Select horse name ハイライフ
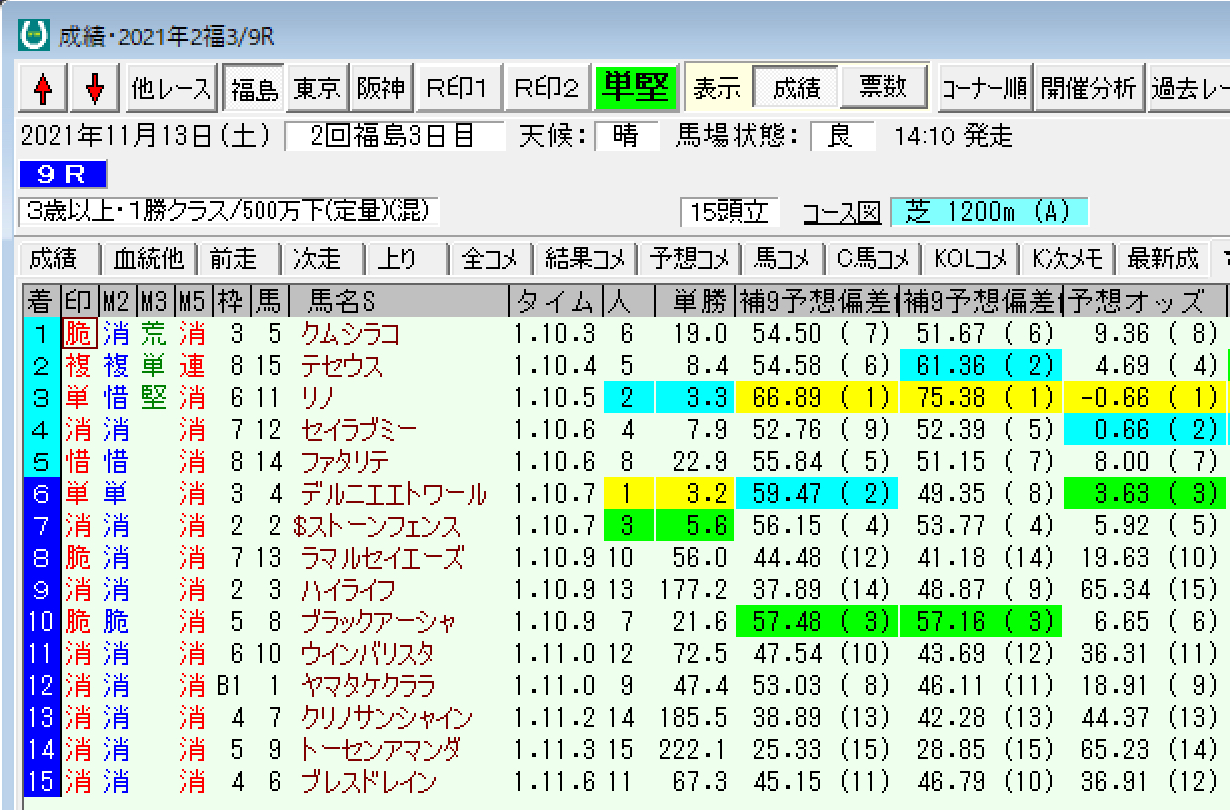1230x810 pixels. 349,590
